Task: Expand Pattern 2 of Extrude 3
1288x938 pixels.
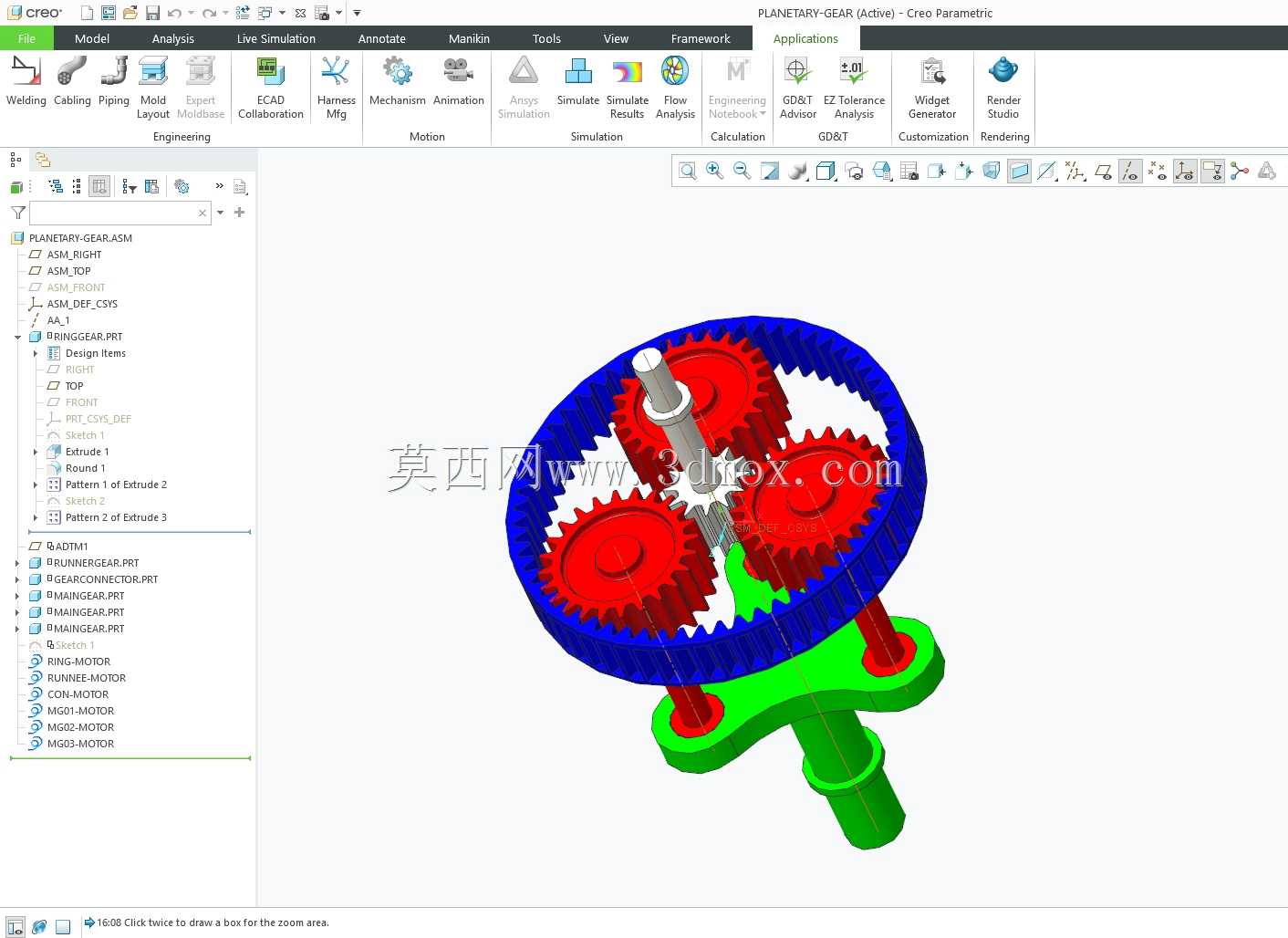Action: tap(36, 517)
